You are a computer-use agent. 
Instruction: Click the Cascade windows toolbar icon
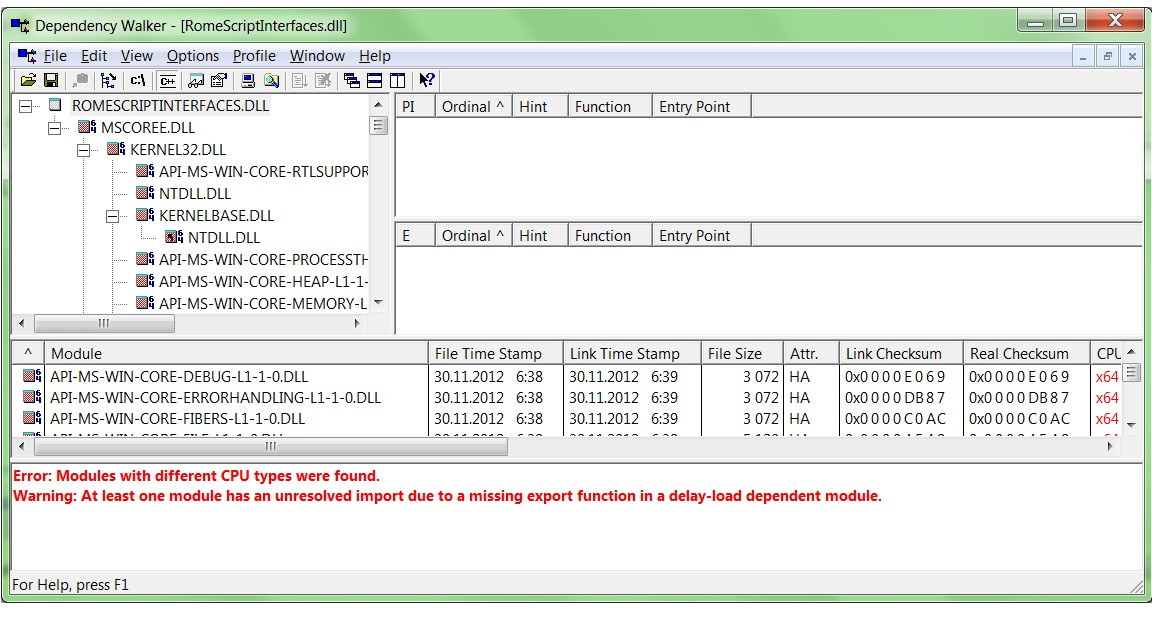click(x=351, y=81)
